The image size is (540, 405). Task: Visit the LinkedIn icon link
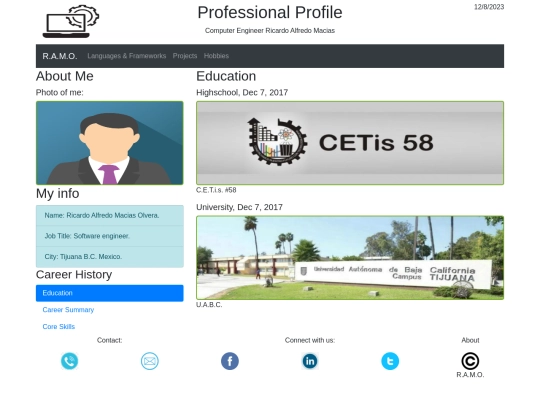[310, 361]
